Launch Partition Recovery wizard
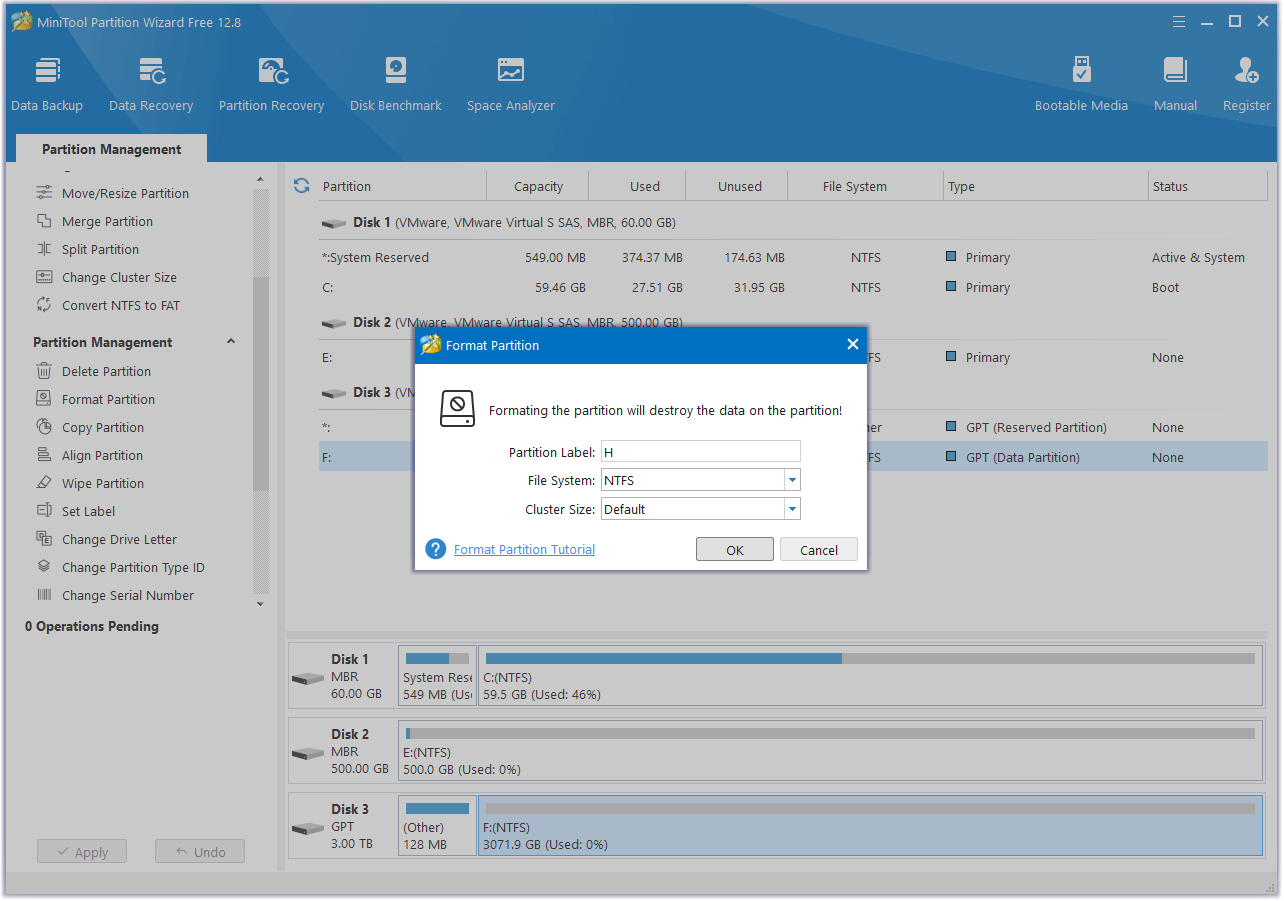 272,84
